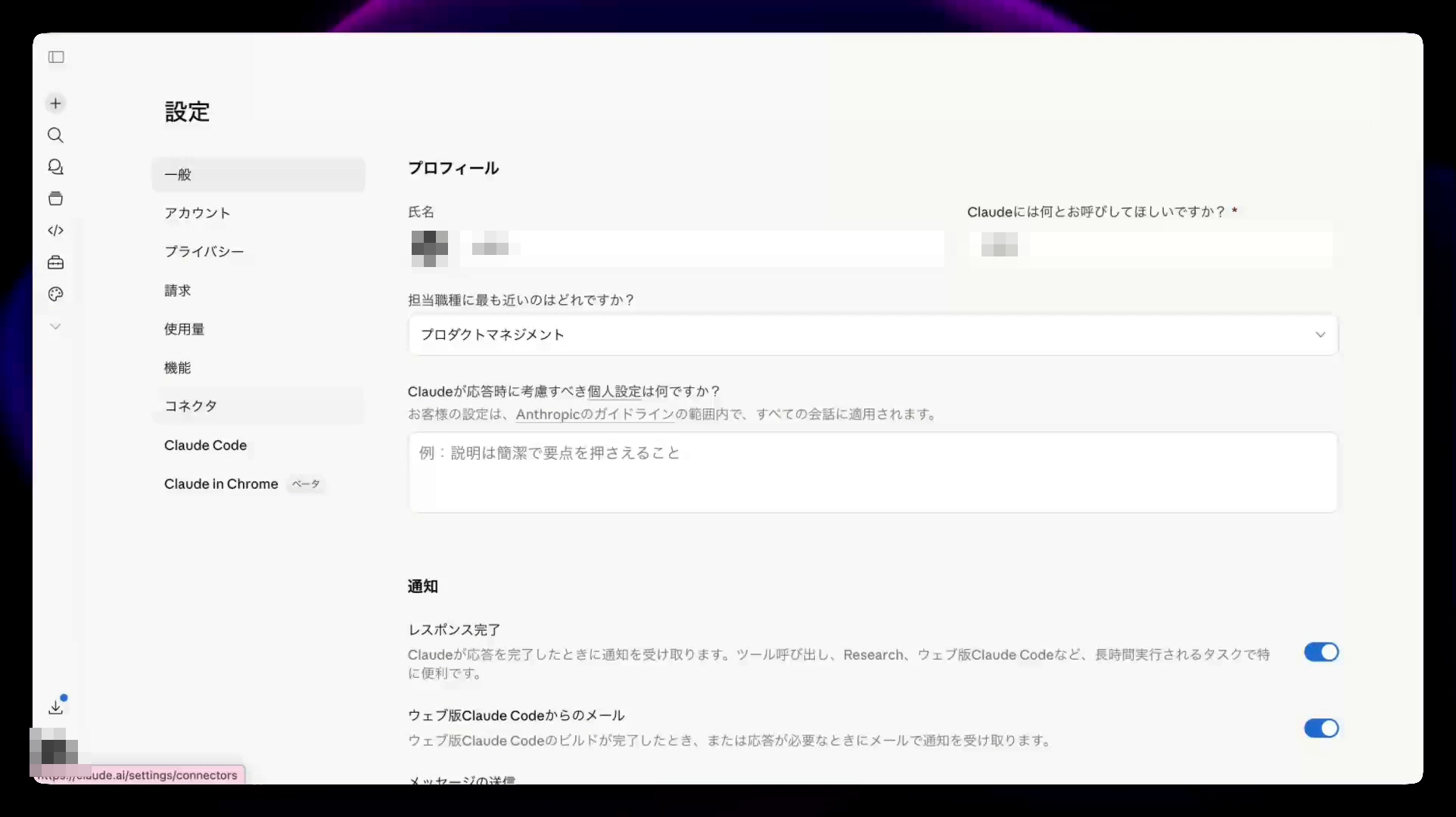1456x817 pixels.
Task: Toggle the sidebar panel icon
Action: pyautogui.click(x=56, y=57)
